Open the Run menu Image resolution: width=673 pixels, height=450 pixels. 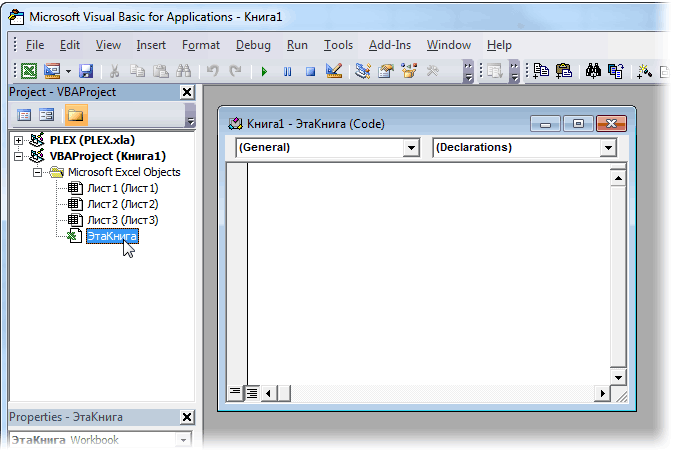click(297, 45)
